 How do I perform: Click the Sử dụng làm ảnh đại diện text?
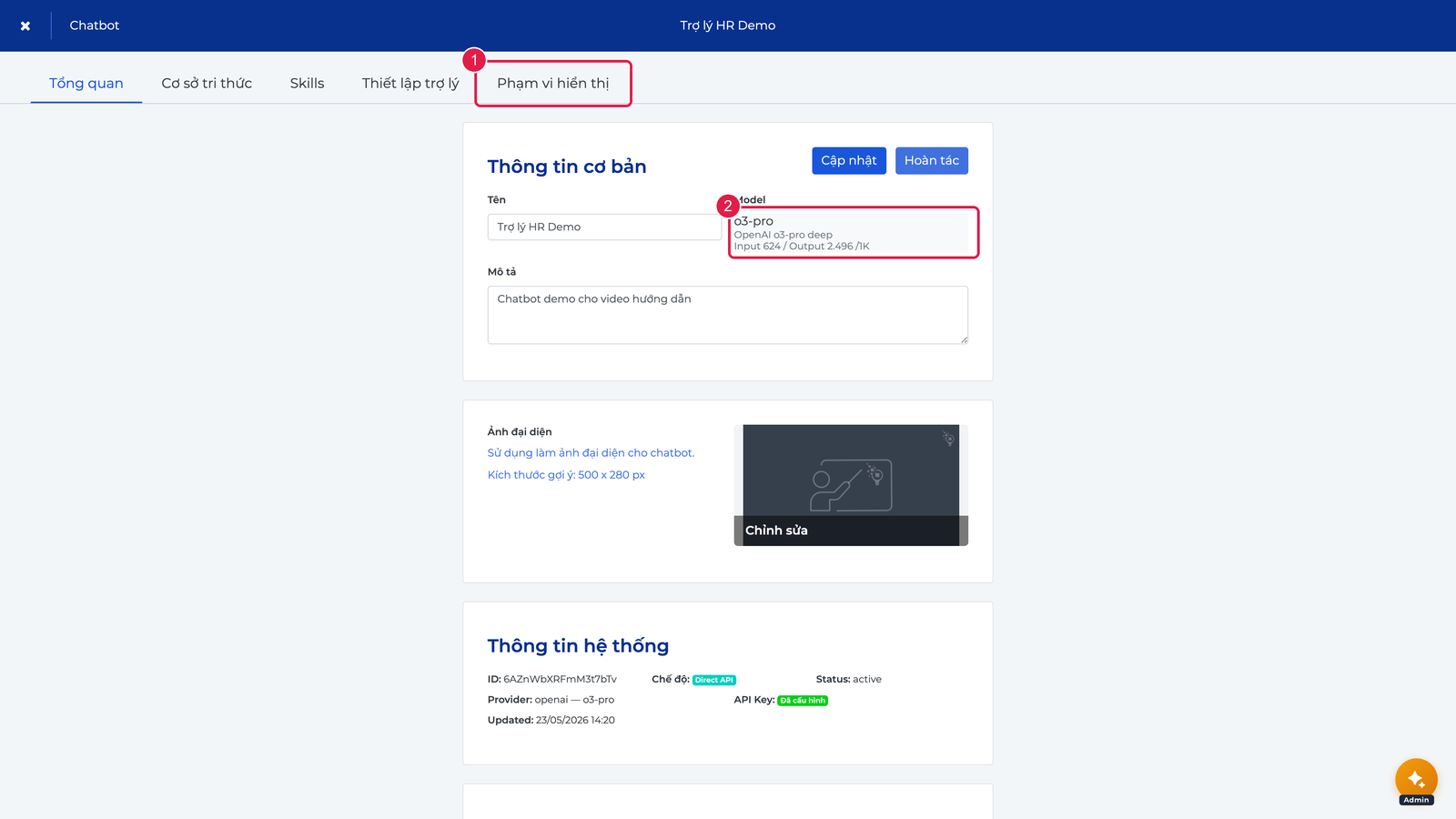591,452
